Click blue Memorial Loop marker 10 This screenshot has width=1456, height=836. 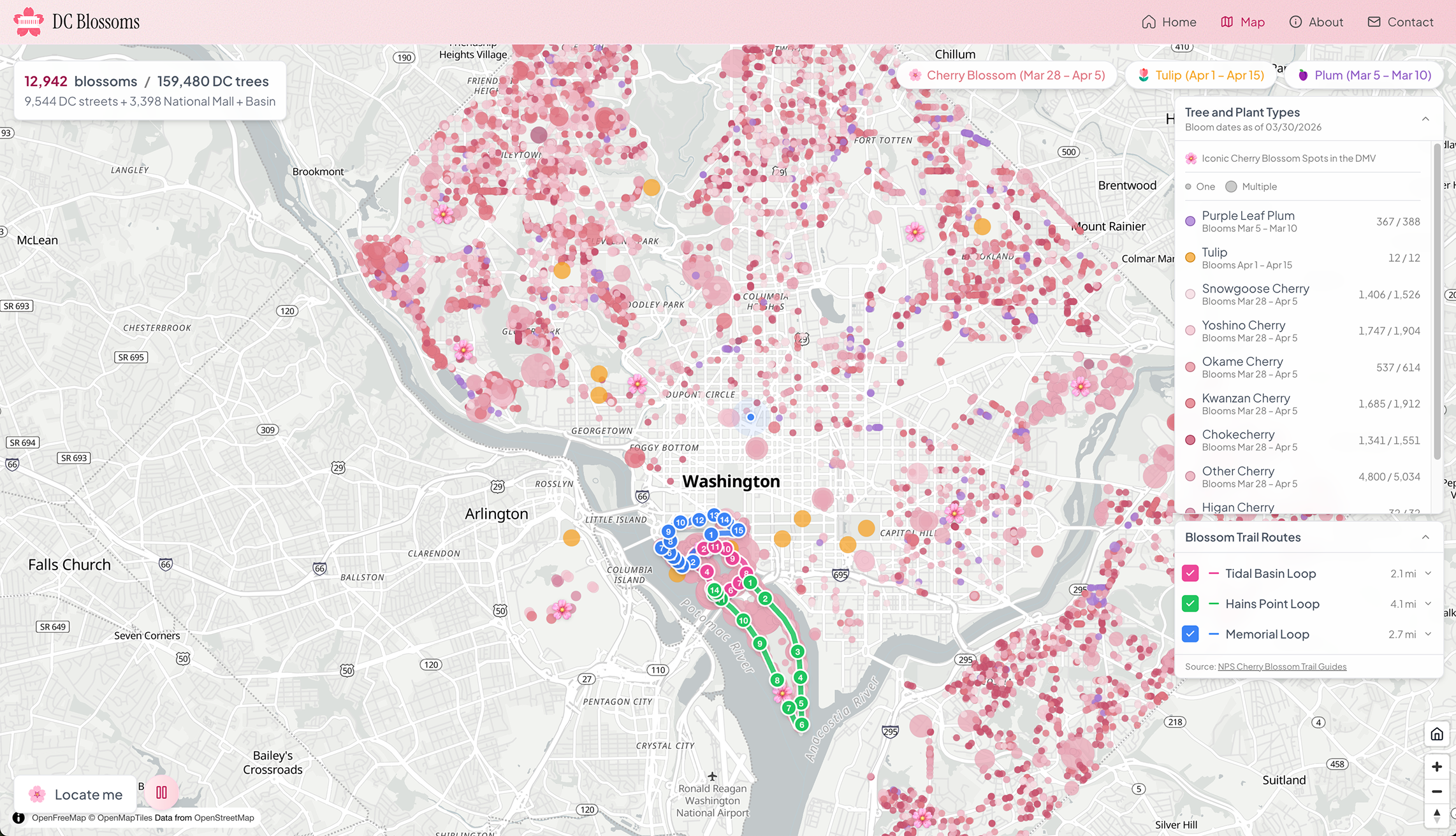pyautogui.click(x=680, y=522)
